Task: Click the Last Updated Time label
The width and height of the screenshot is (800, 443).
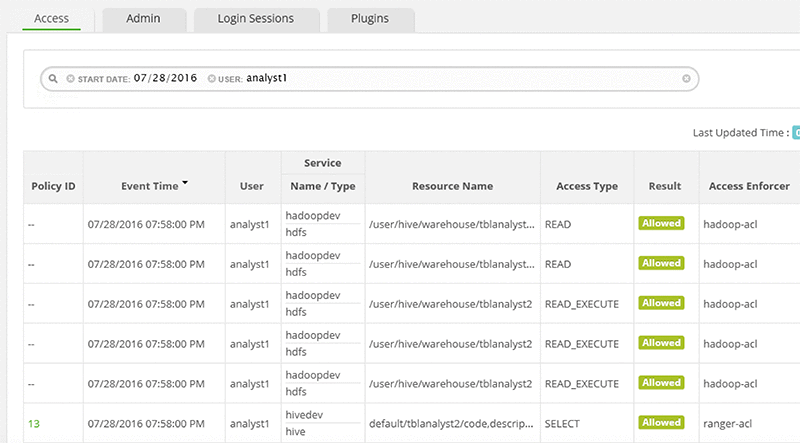Action: pos(741,133)
